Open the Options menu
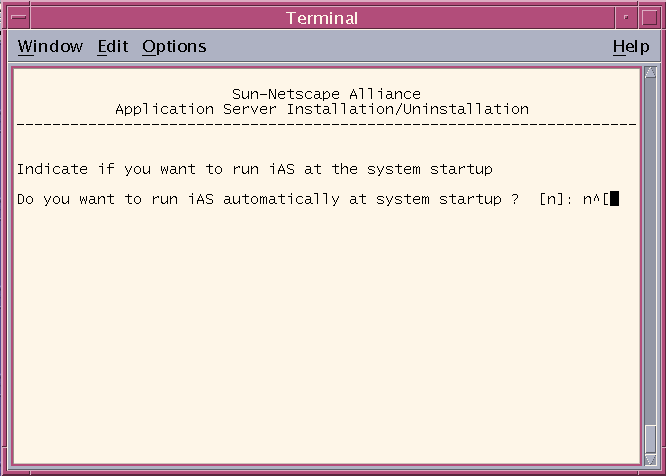Screen dimensions: 666x476 point(174,46)
